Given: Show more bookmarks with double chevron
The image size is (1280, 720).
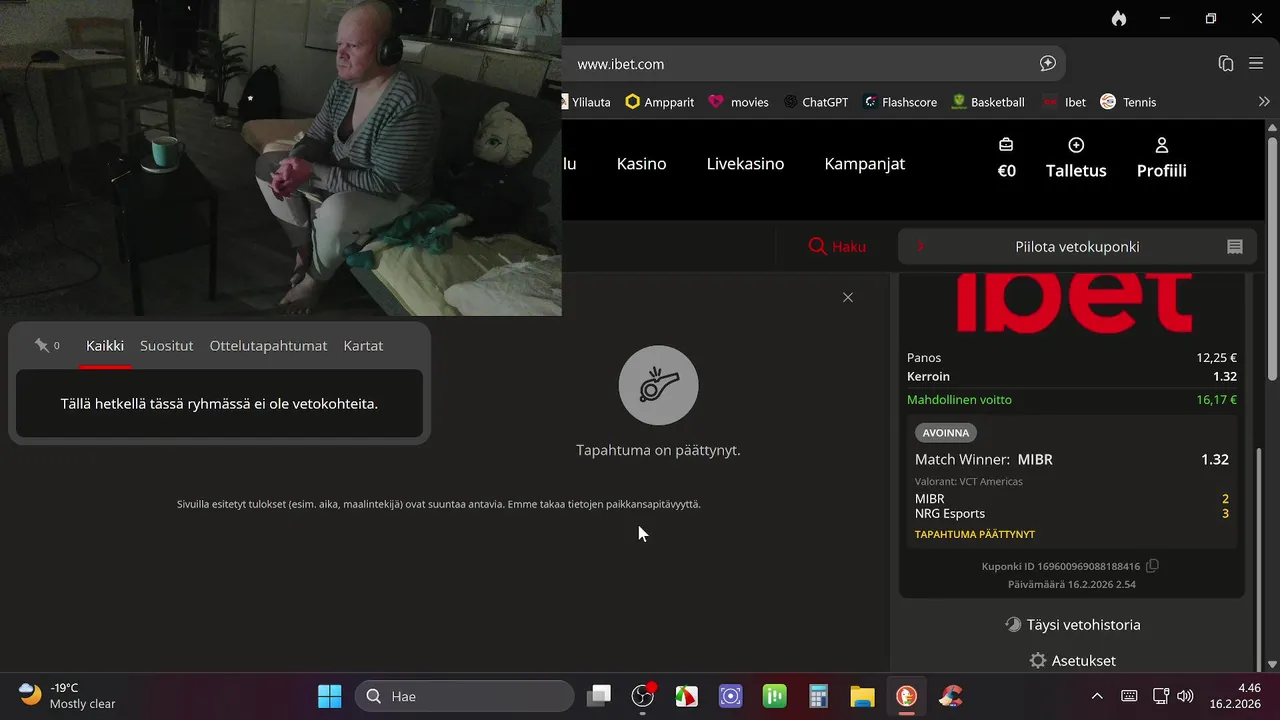Looking at the screenshot, I should click(1264, 102).
